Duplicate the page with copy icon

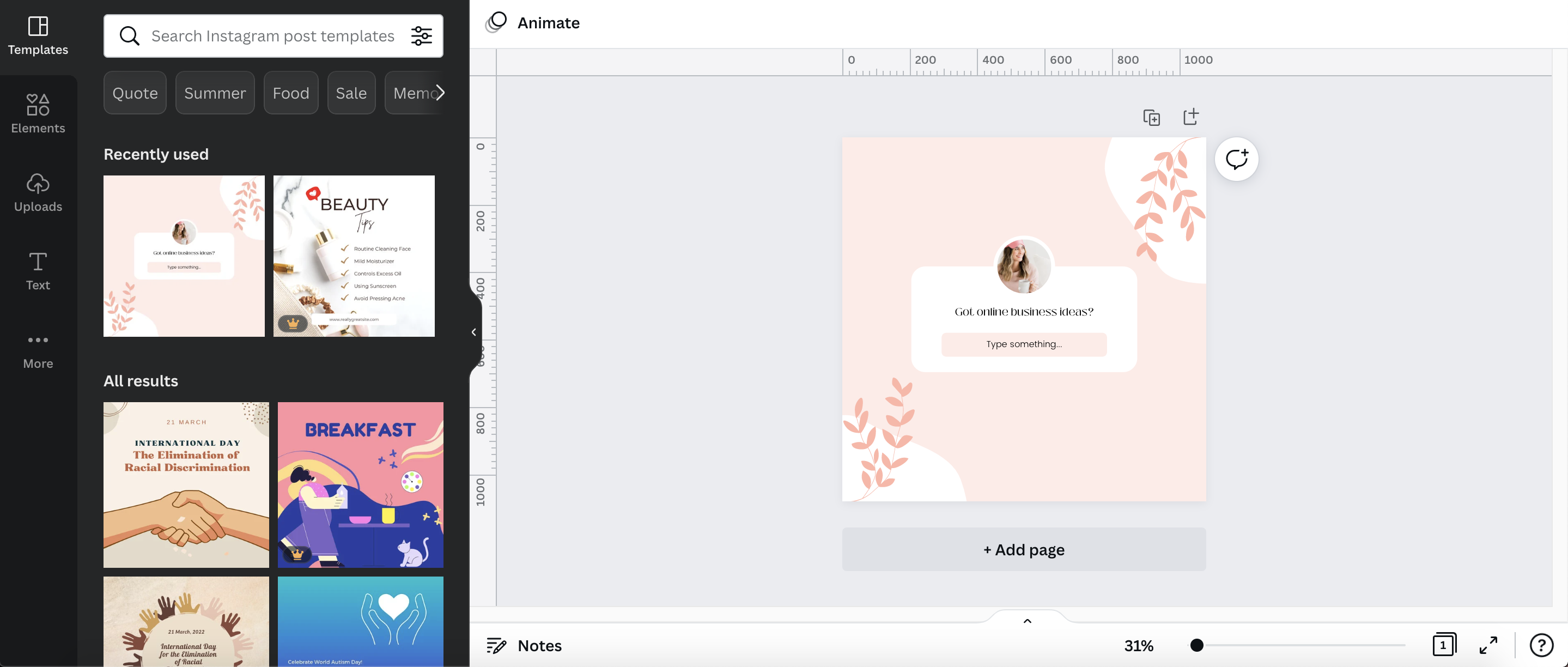1151,117
